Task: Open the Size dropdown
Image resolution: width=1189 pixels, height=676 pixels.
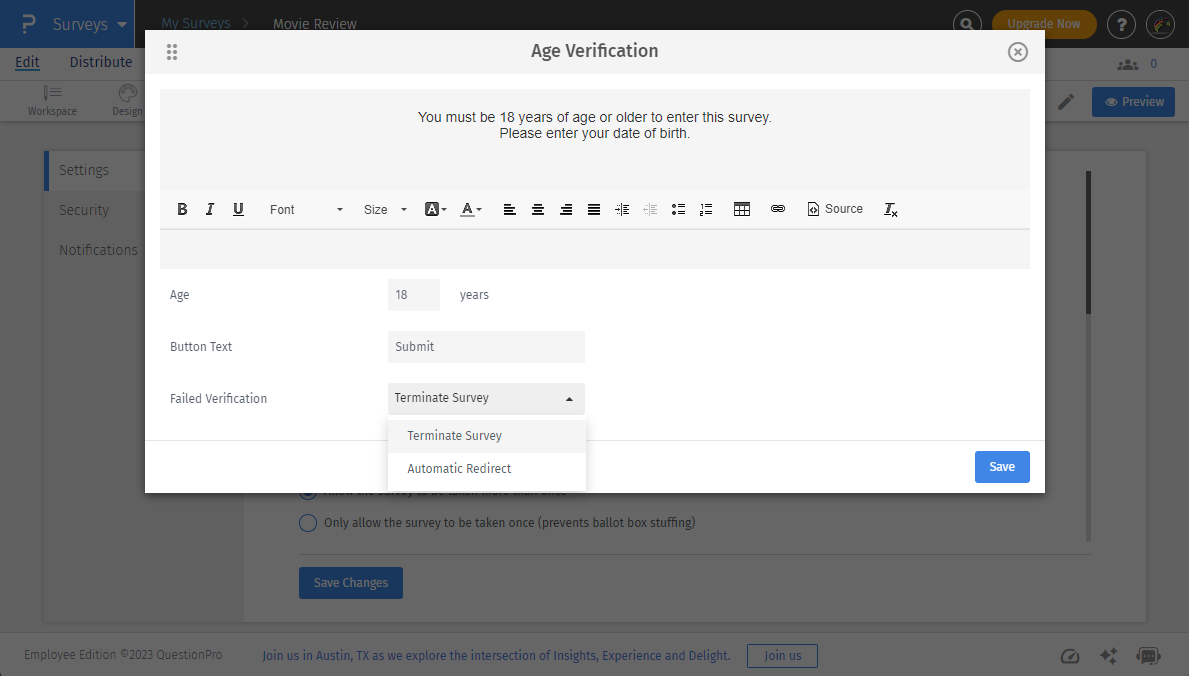Action: [383, 209]
